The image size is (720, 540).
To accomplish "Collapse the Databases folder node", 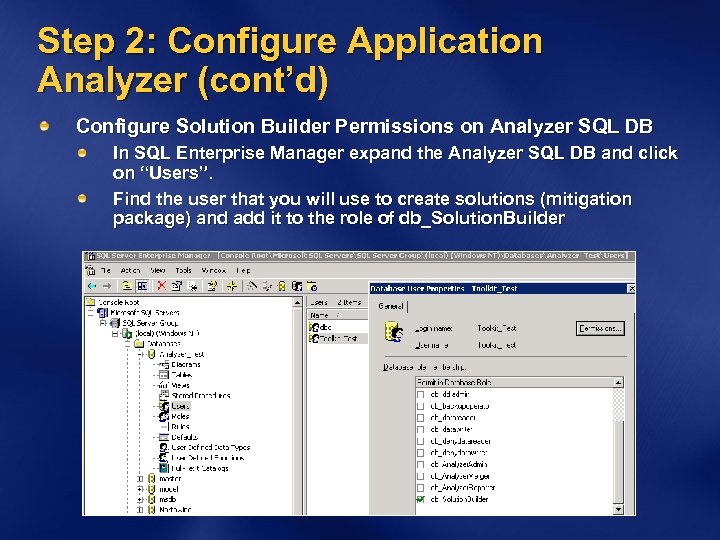I will (x=128, y=344).
